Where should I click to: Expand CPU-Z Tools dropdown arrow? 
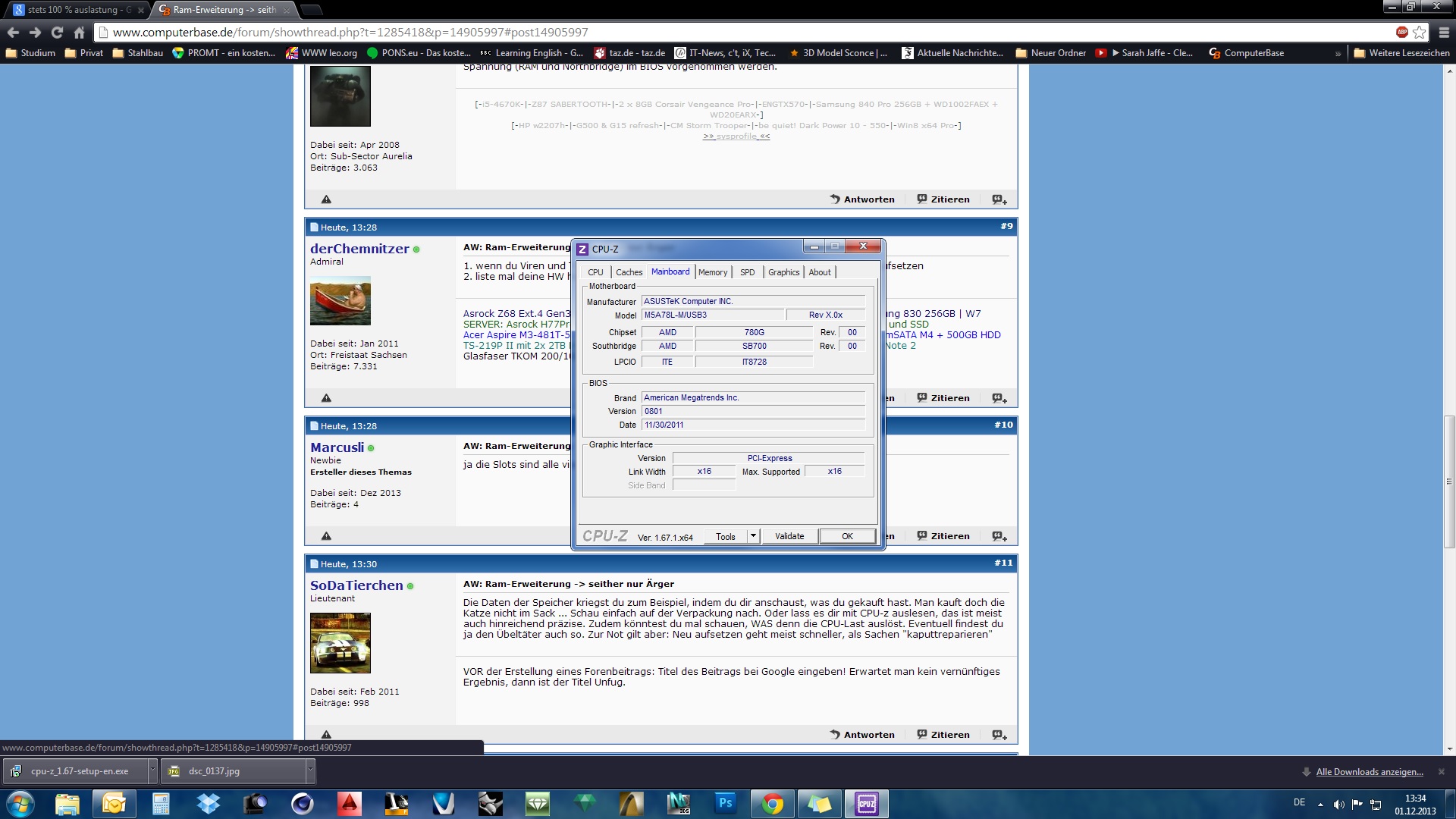coord(753,536)
